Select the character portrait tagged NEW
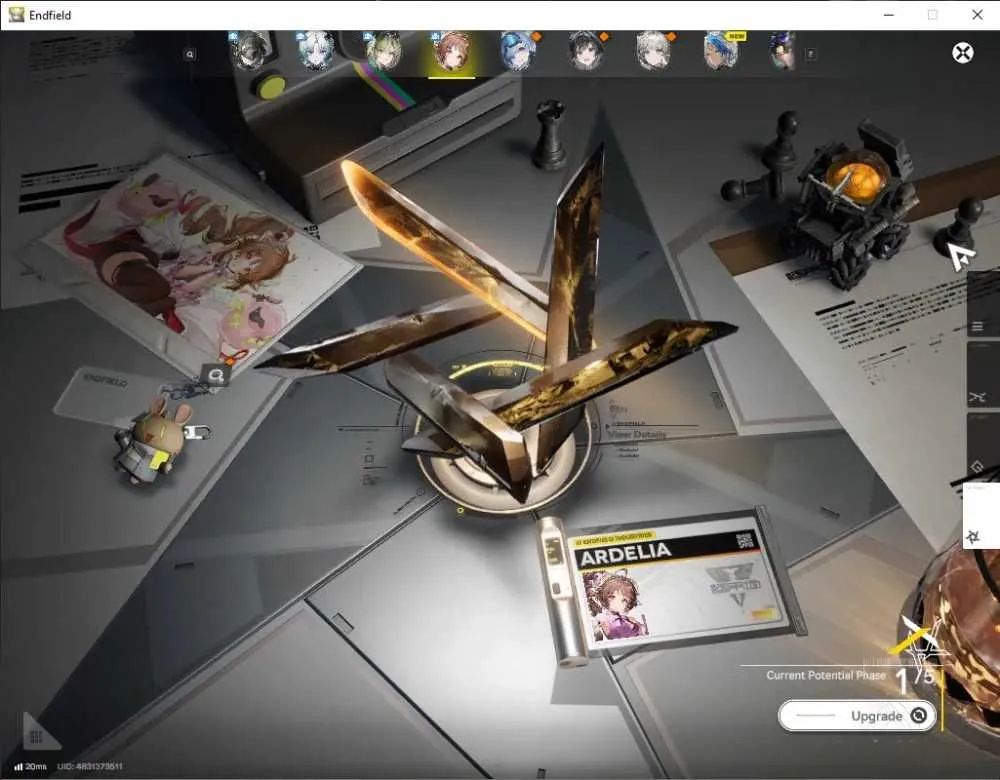The width and height of the screenshot is (1000, 780). pos(721,50)
